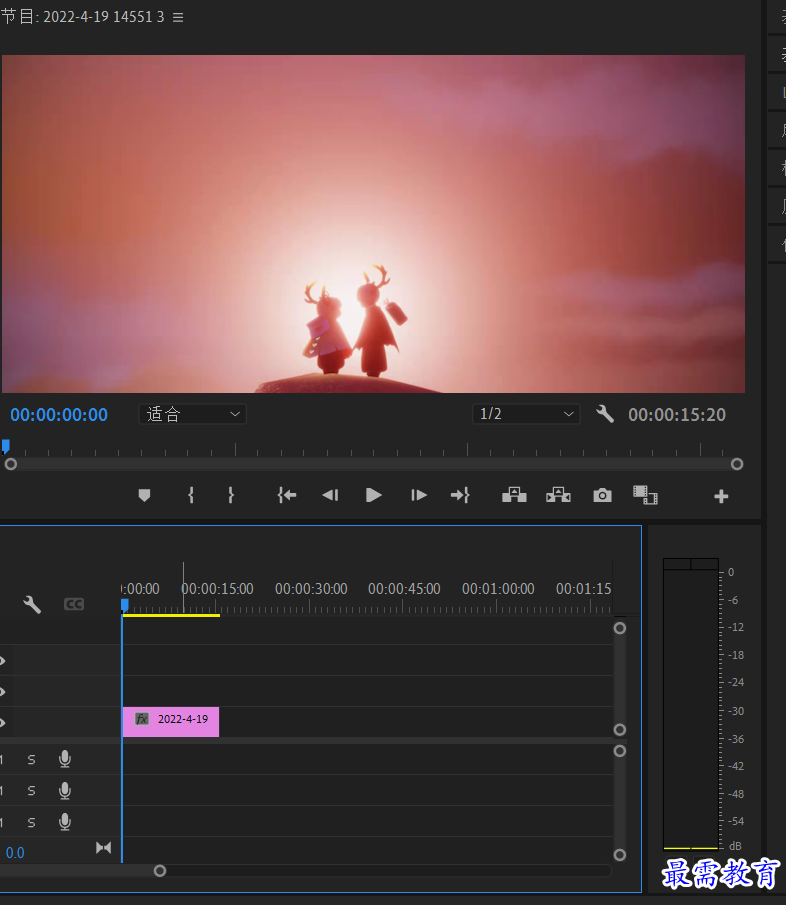Click the timeline horizontal zoom scrollbar handle
Screen dimensions: 786x905
pos(160,870)
